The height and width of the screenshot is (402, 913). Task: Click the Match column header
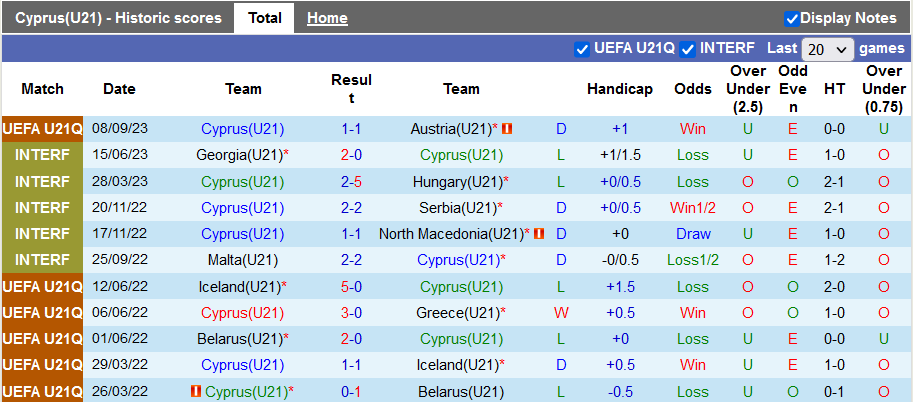point(43,89)
